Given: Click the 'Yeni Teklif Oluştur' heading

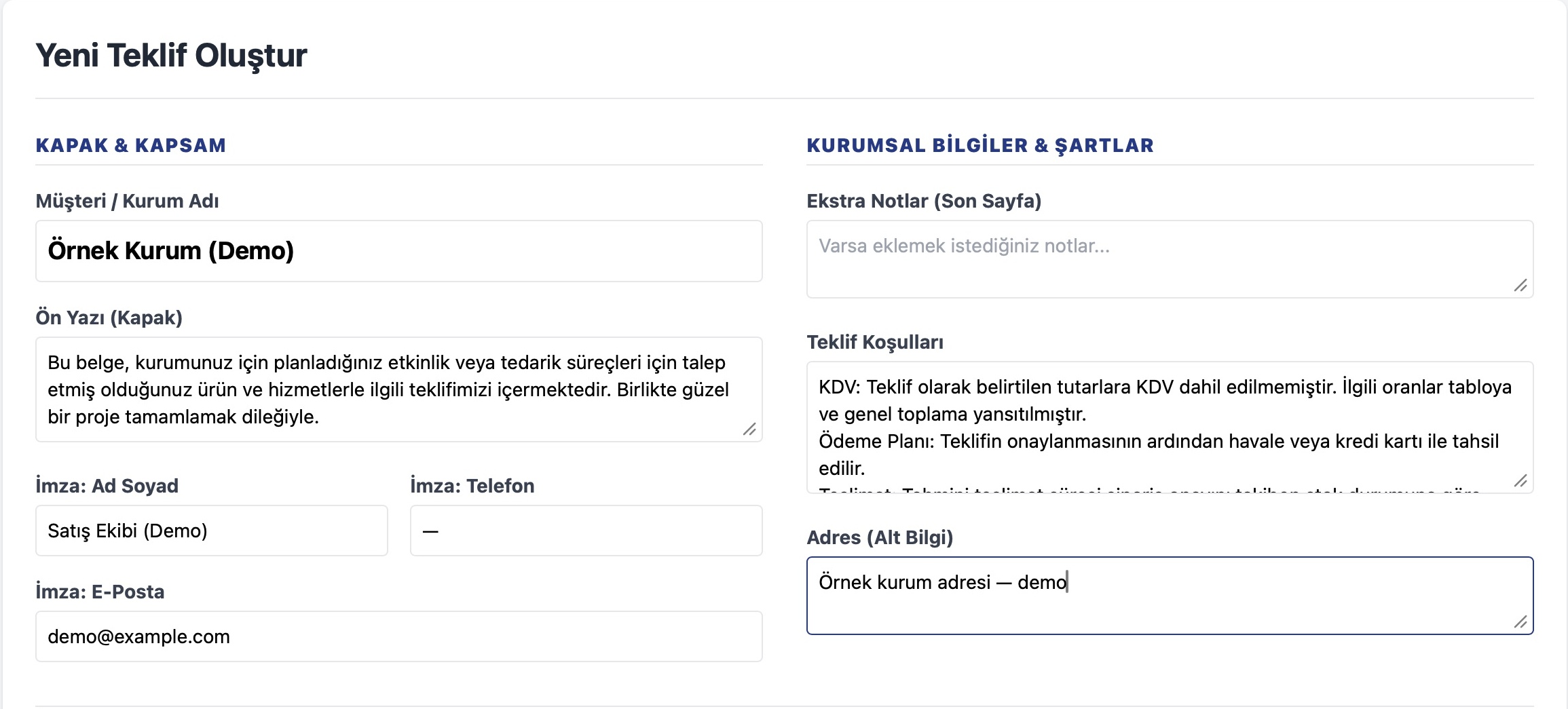Looking at the screenshot, I should point(171,56).
